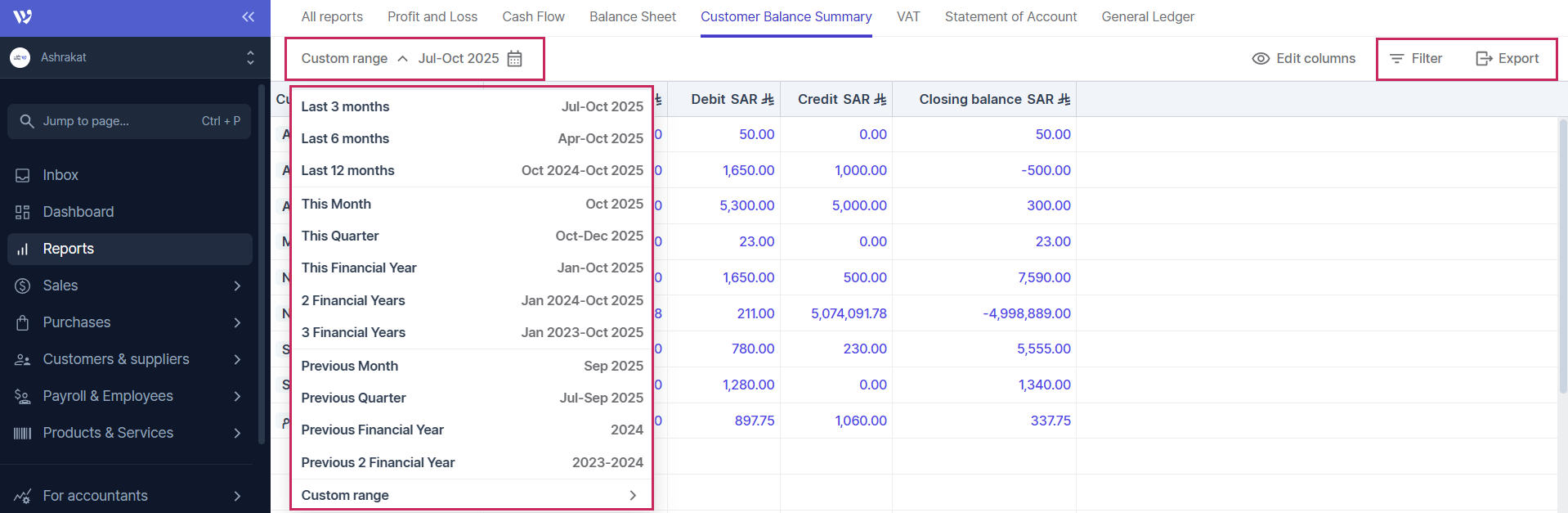Expand the Payroll & Employees section
This screenshot has height=513, width=1568.
[x=237, y=396]
